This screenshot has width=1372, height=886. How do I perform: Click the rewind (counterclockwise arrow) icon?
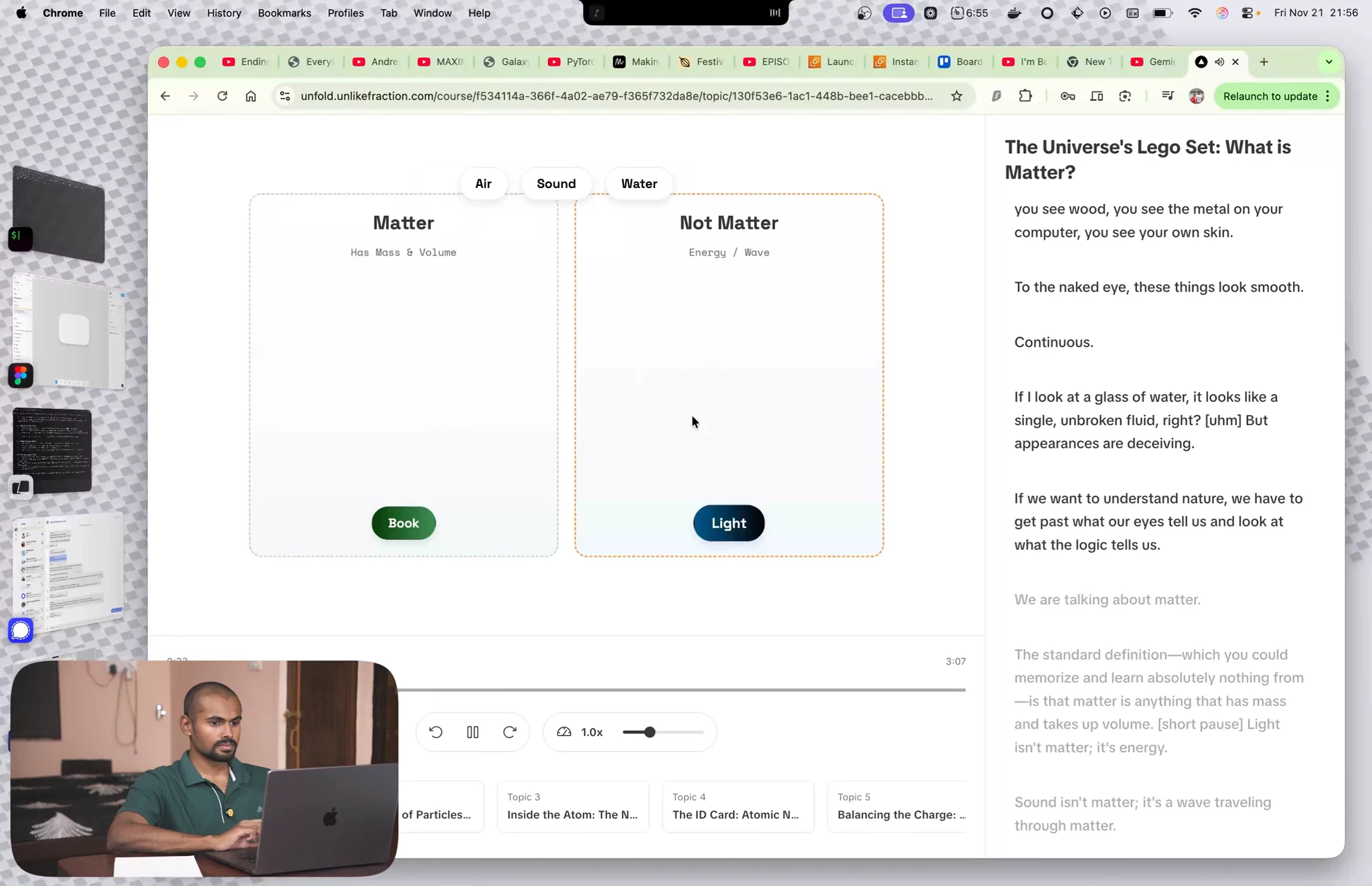436,732
